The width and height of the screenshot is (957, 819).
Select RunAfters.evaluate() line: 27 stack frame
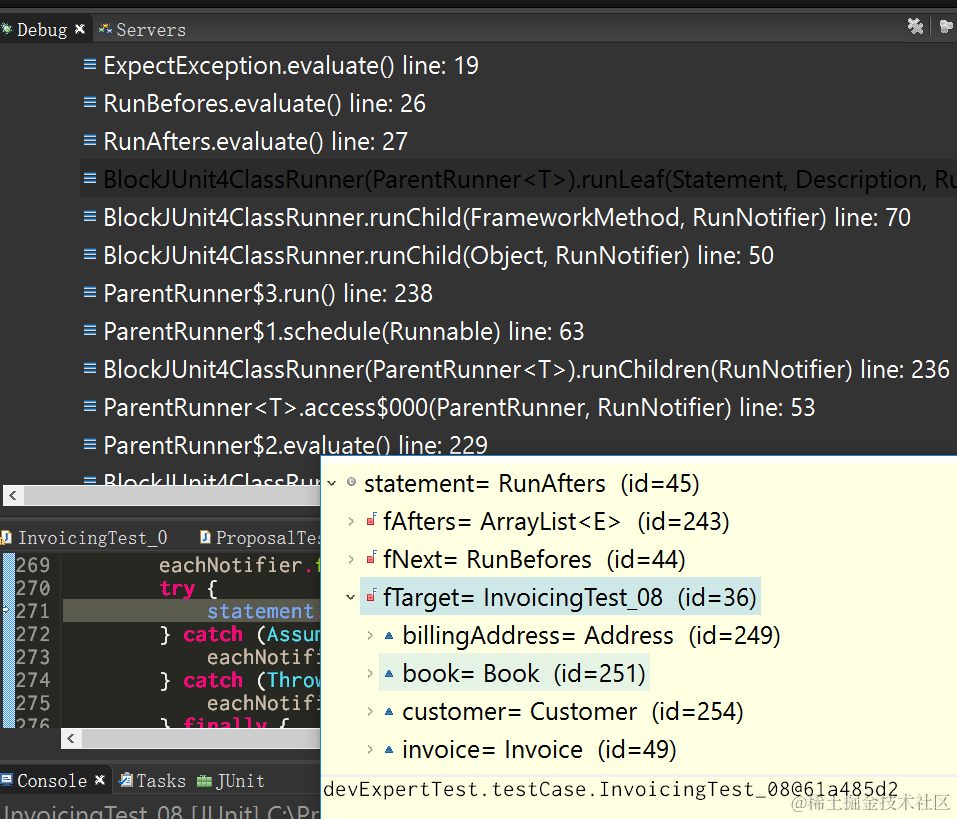255,142
